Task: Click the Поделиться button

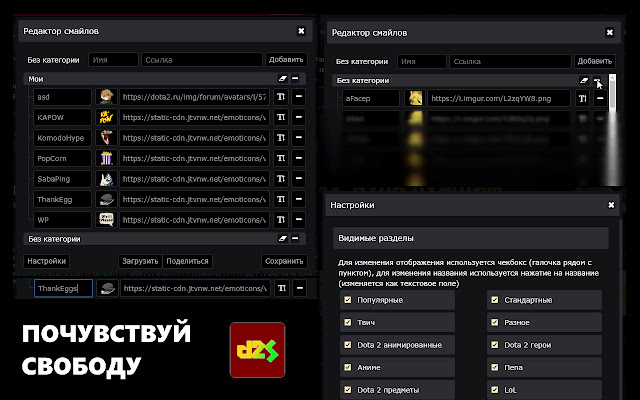Action: pos(187,261)
